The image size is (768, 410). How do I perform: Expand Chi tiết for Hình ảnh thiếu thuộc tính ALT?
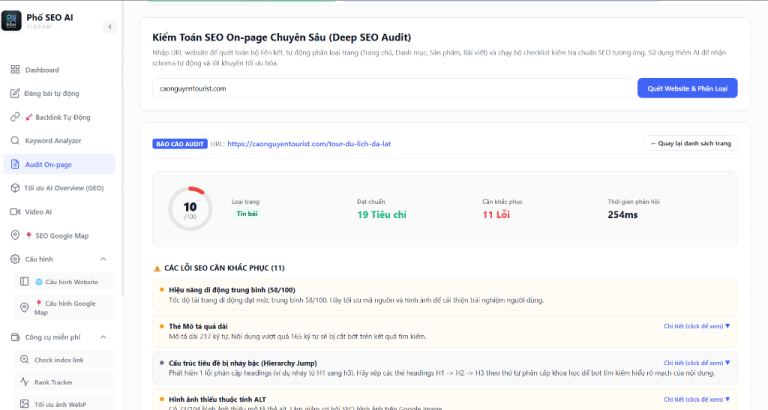(x=696, y=399)
